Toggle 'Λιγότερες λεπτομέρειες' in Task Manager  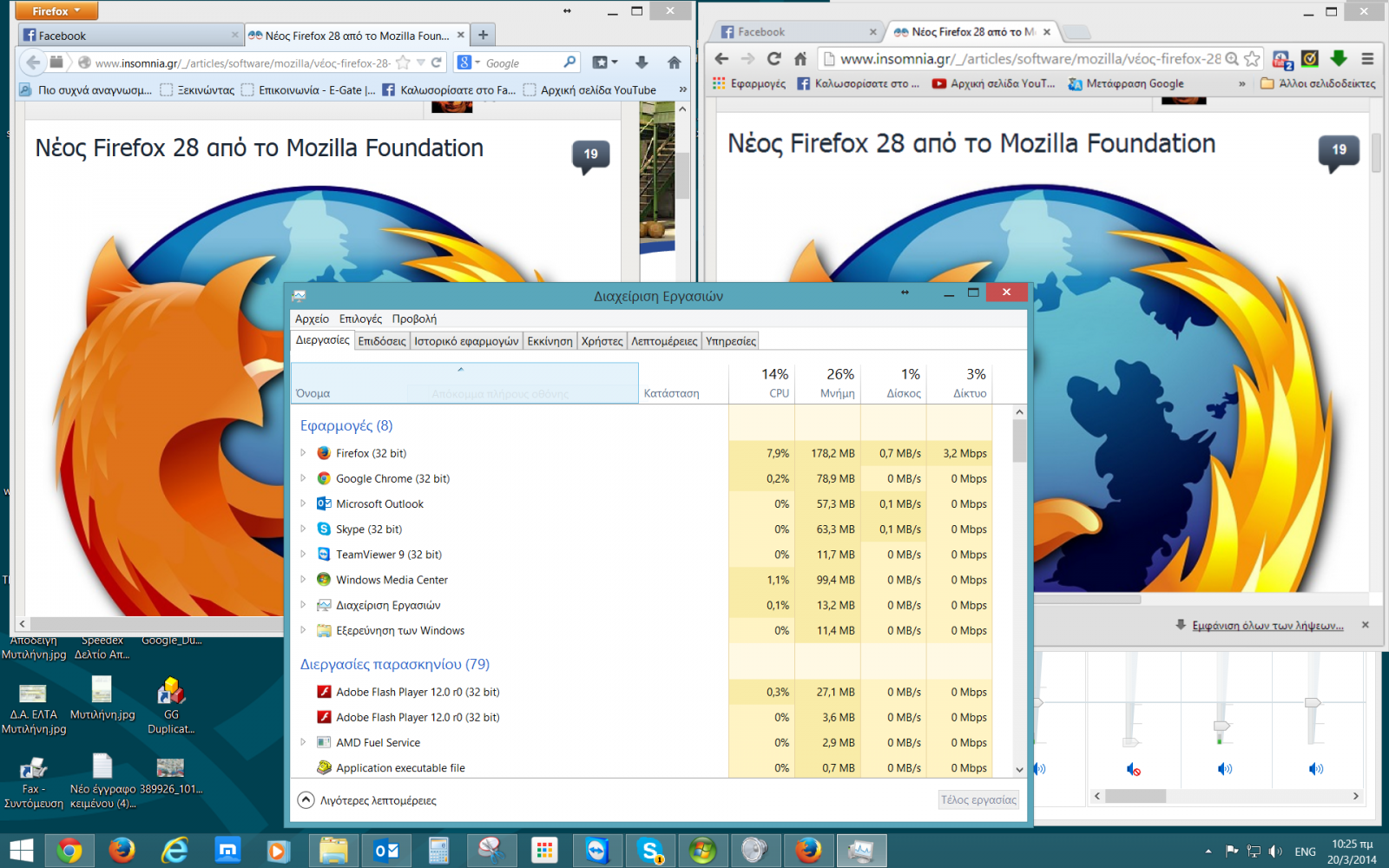click(x=367, y=800)
